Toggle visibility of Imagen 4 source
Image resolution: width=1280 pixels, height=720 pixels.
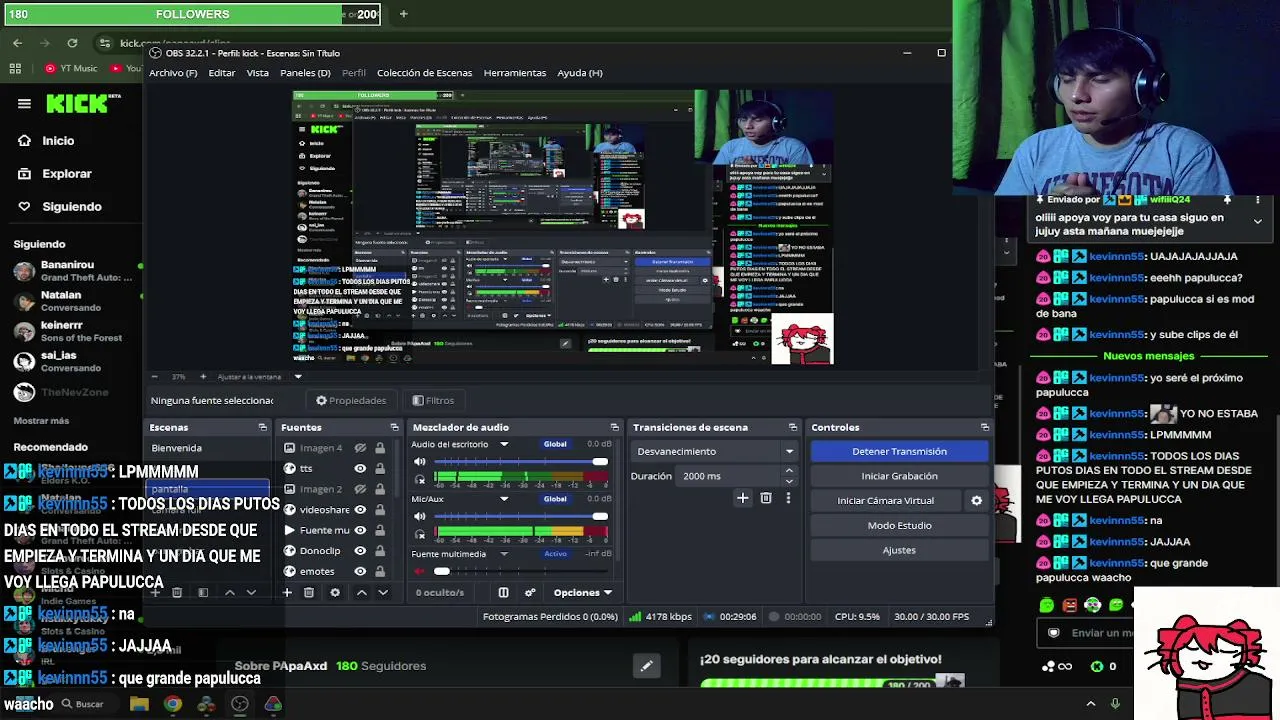pos(360,448)
